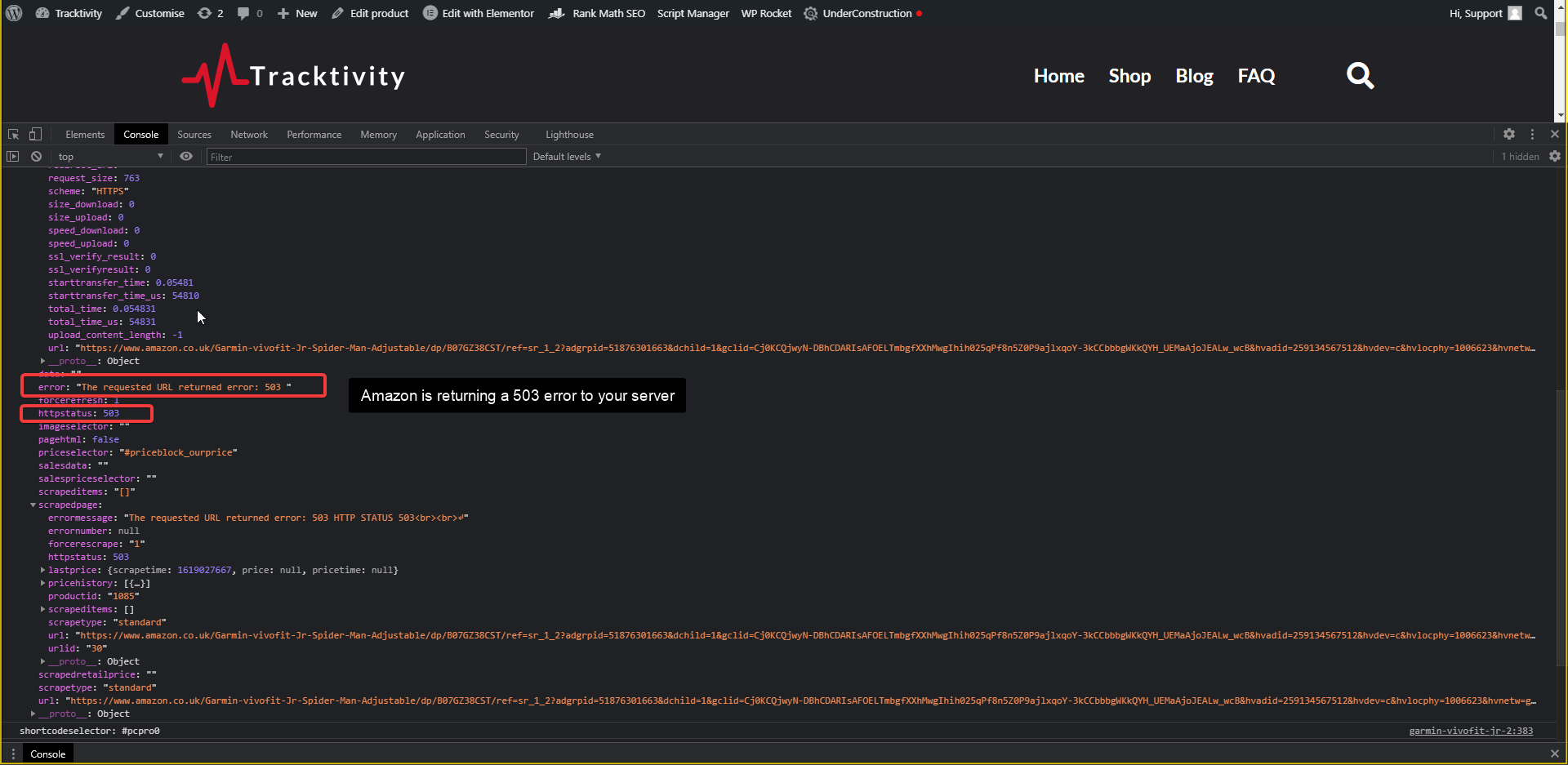1568x765 pixels.
Task: Open the Default levels dropdown
Action: [x=567, y=156]
